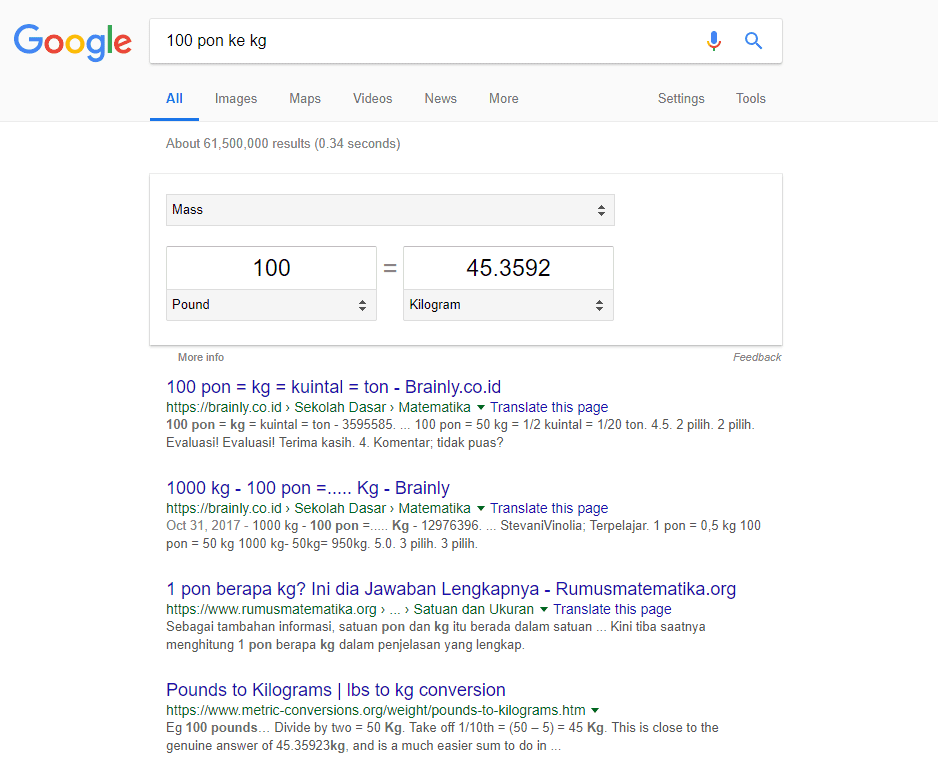Viewport: 938px width, 758px height.
Task: Open the More search menu
Action: pos(504,99)
